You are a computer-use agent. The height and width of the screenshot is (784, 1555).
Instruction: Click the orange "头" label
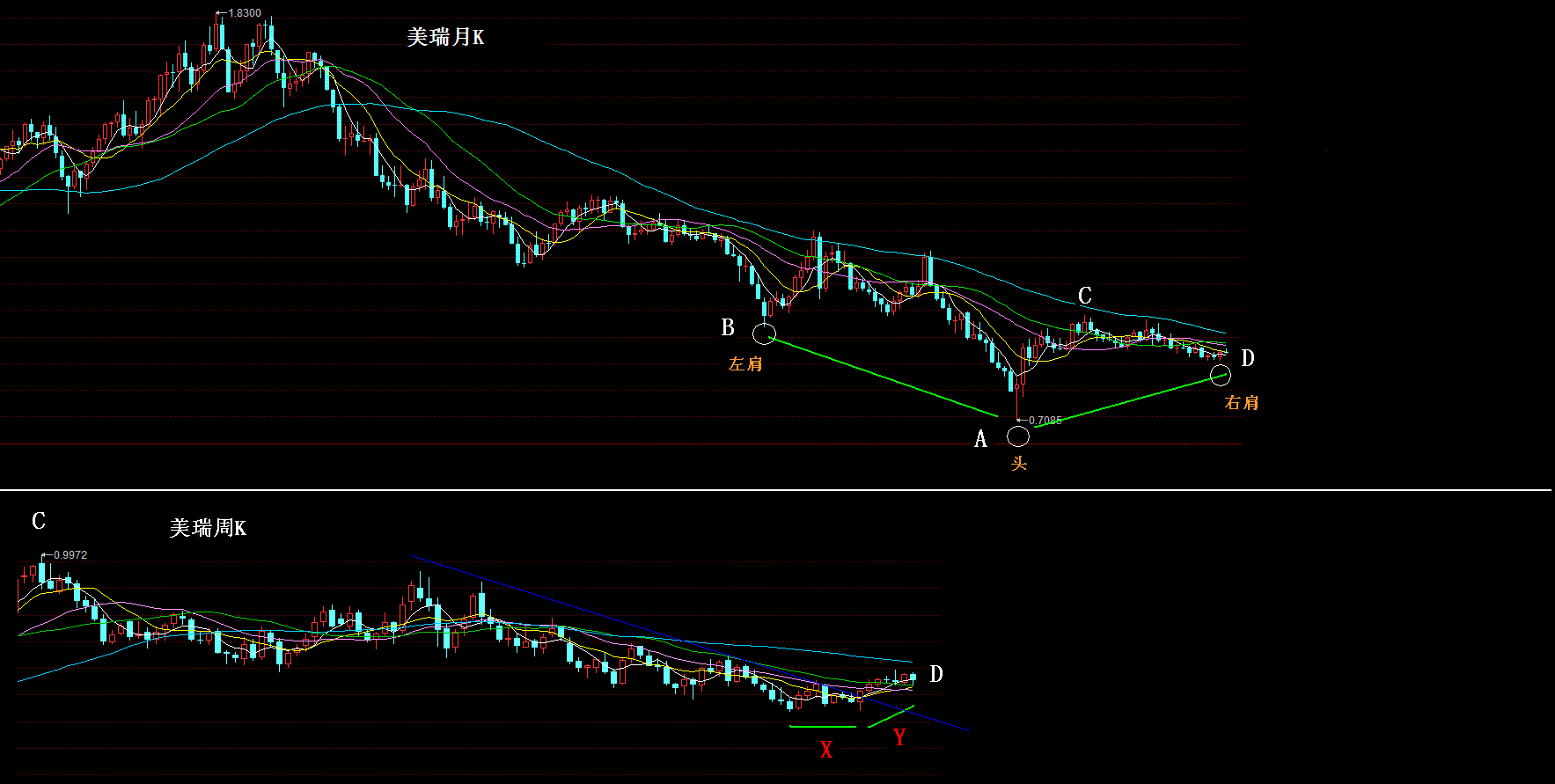point(1018,463)
